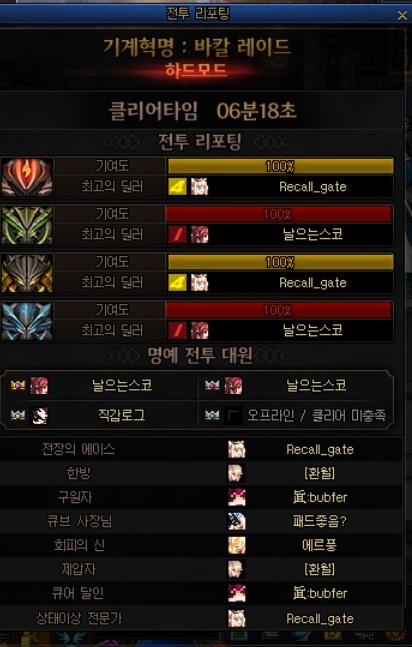Click the gold crown next to 날으는스코
Viewport: 412px width, 647px height.
tap(18, 385)
